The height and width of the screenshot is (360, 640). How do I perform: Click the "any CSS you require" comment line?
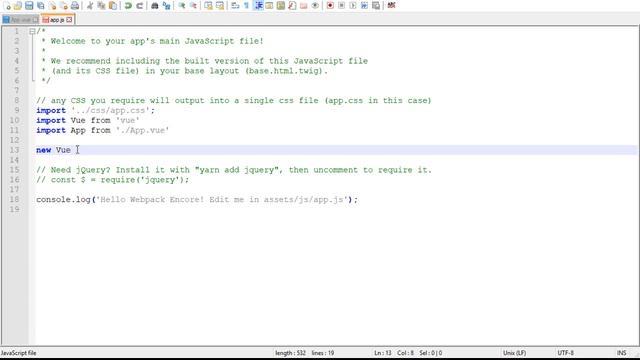point(233,100)
